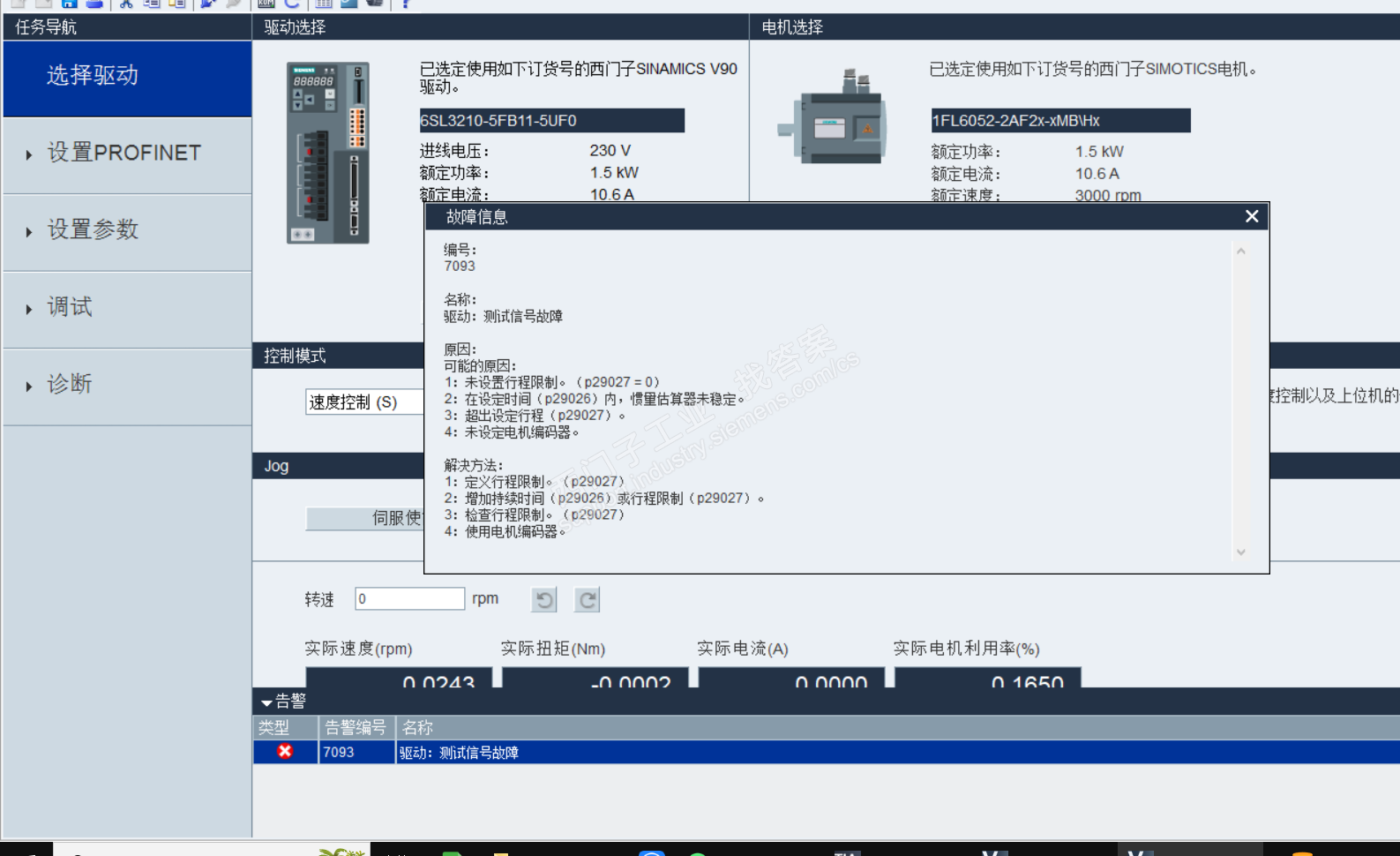Click the 实际扭矩(Nm) label
This screenshot has width=1400, height=856.
click(x=553, y=649)
